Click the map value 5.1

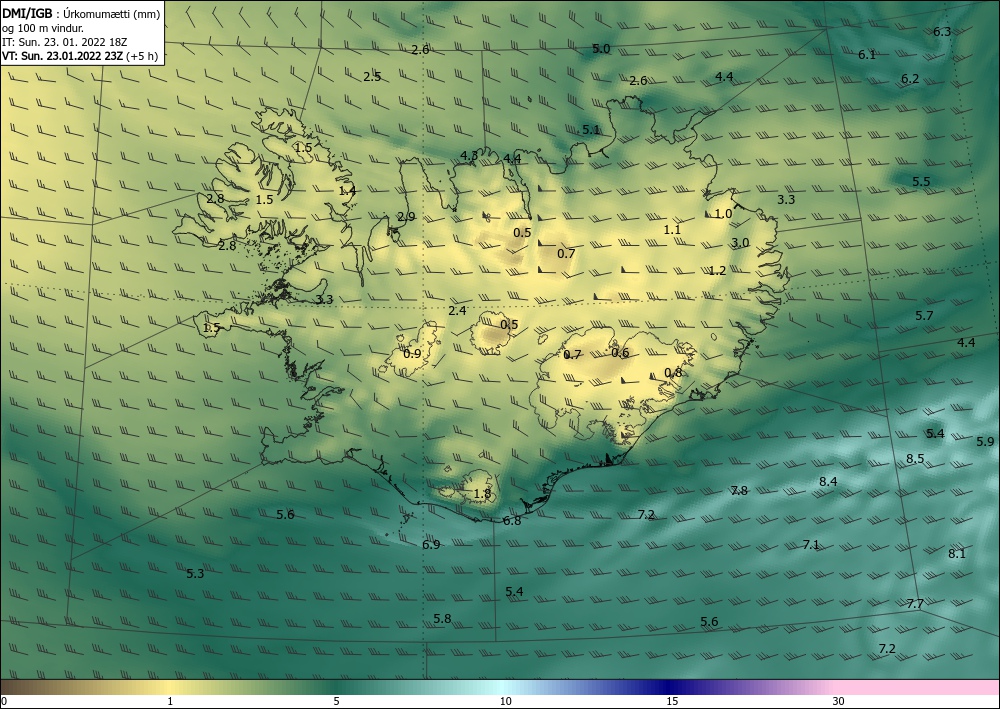point(591,129)
